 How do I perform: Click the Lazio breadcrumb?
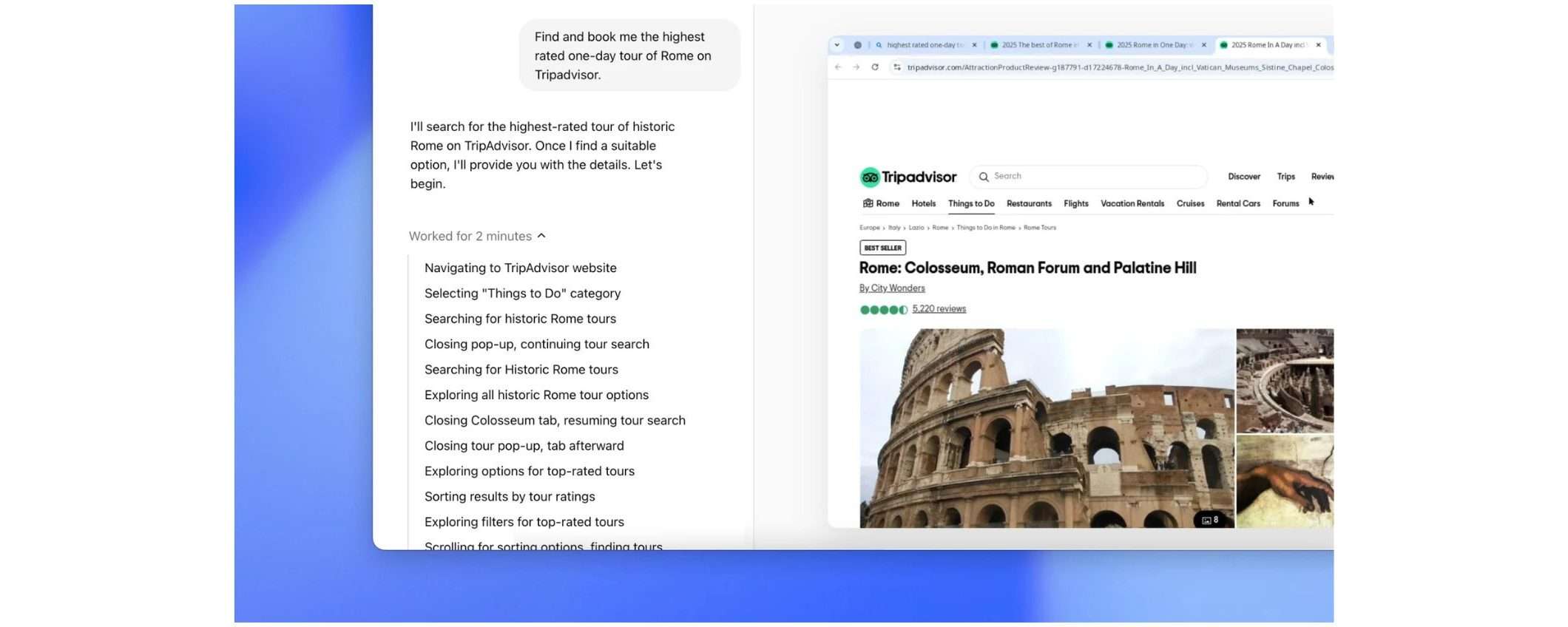tap(916, 228)
